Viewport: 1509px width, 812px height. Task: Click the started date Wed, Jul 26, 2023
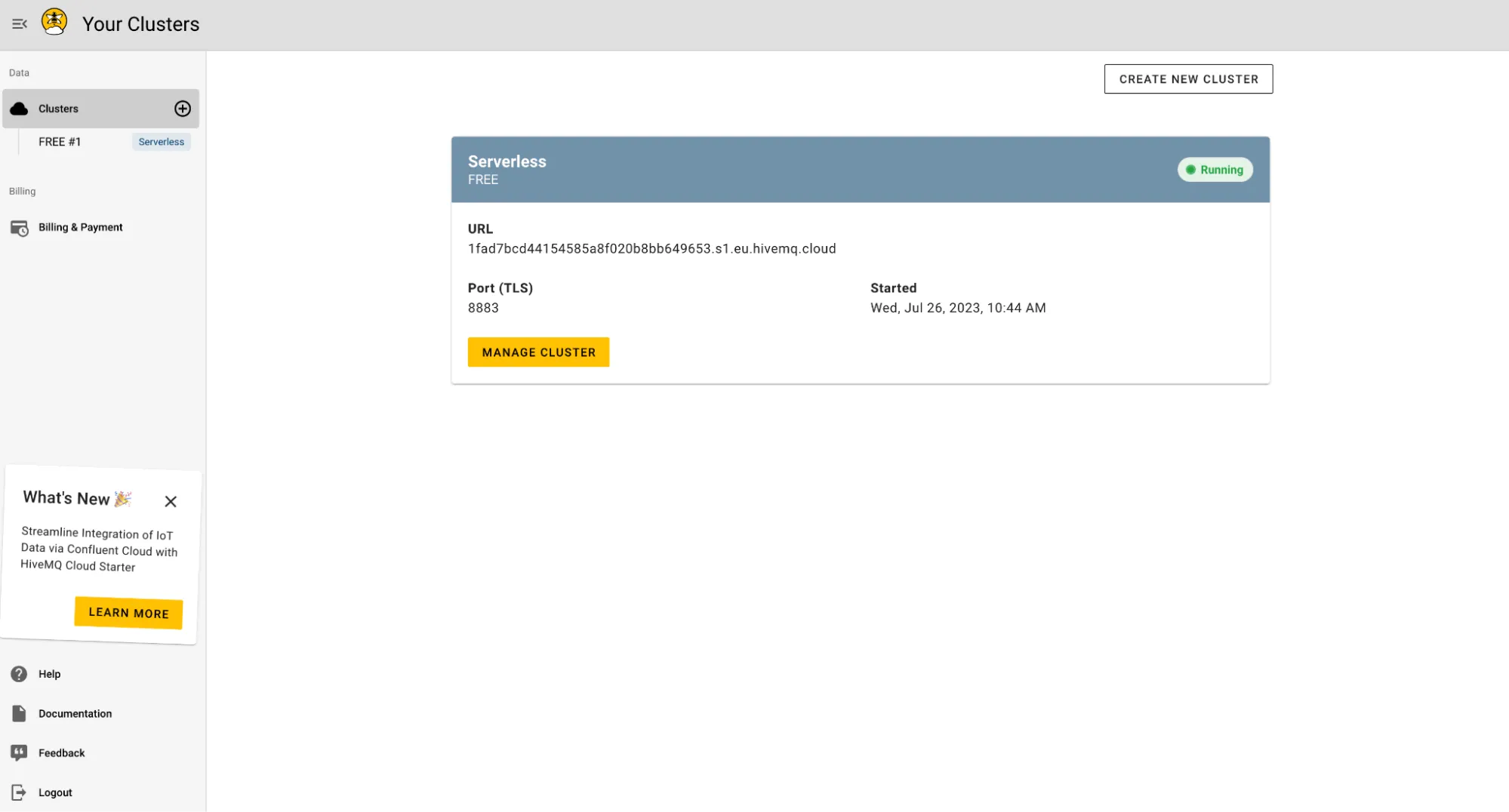pyautogui.click(x=958, y=308)
